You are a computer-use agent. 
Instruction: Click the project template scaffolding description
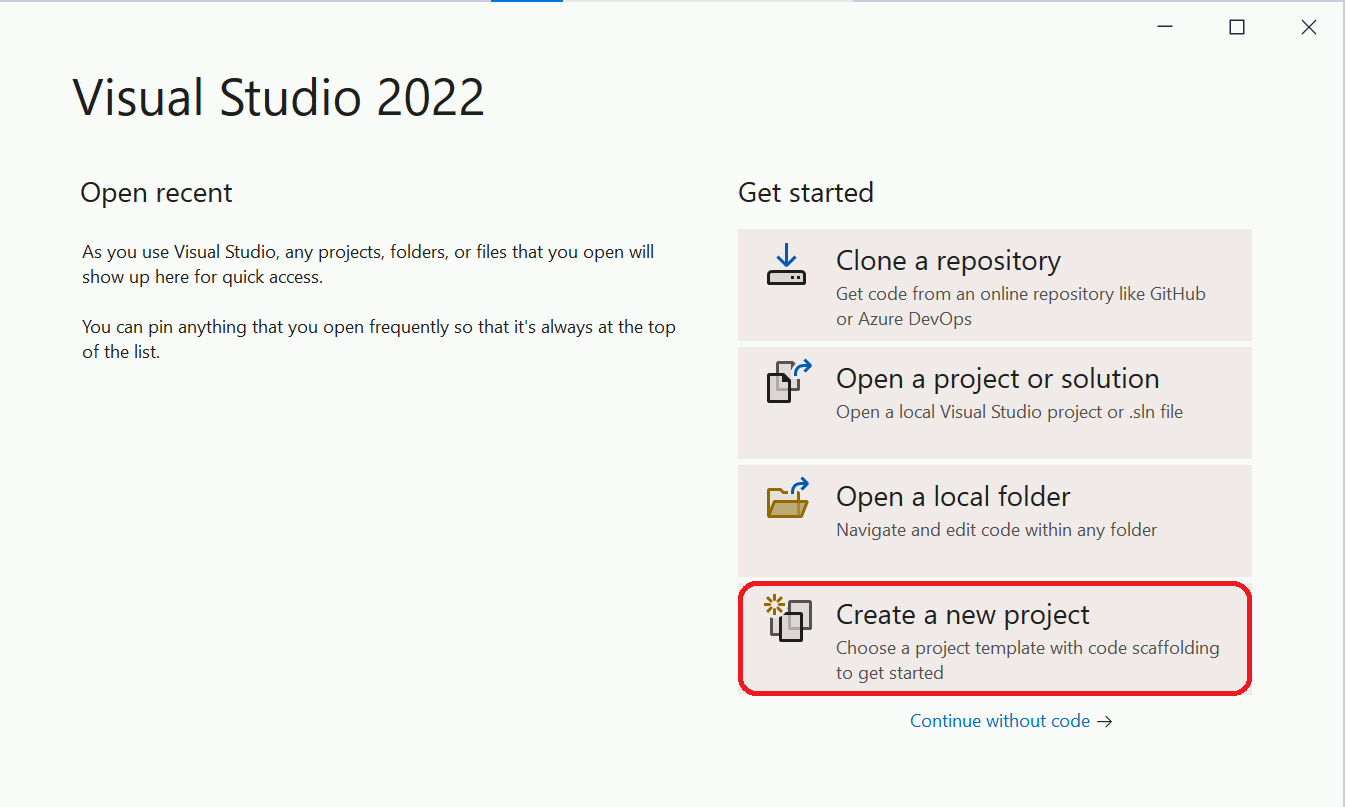click(x=1028, y=648)
